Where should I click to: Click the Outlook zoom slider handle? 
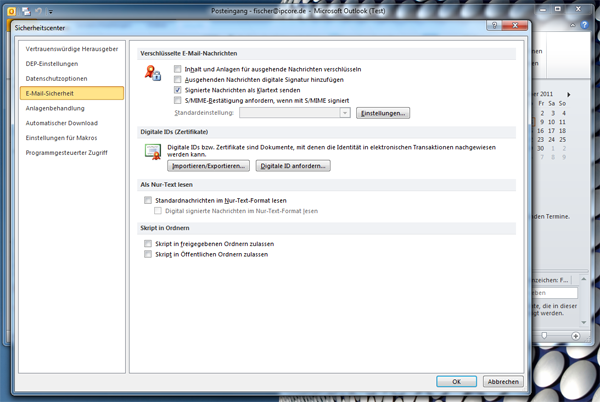click(544, 335)
